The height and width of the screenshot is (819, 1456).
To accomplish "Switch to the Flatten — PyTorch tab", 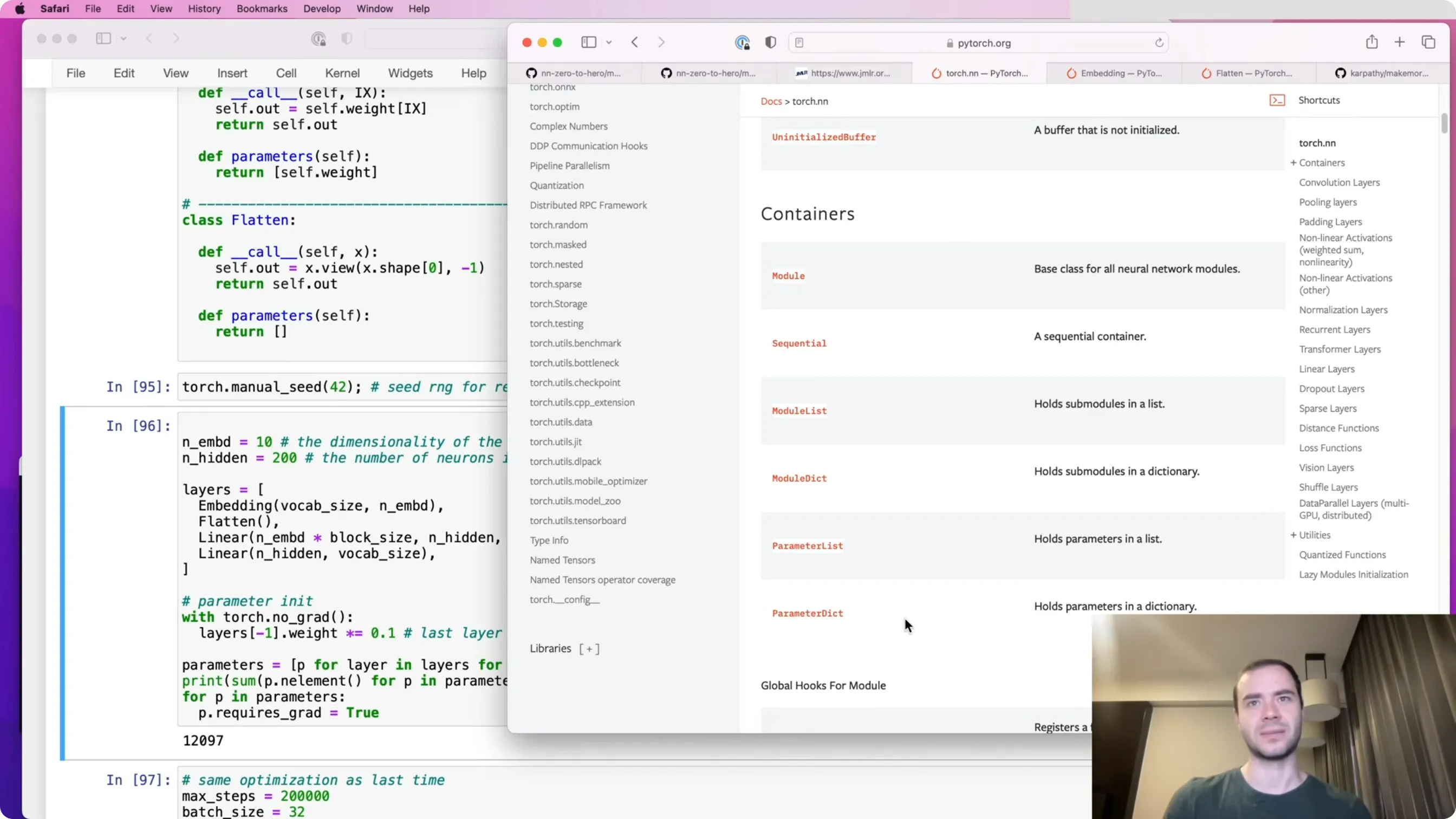I will point(1249,74).
